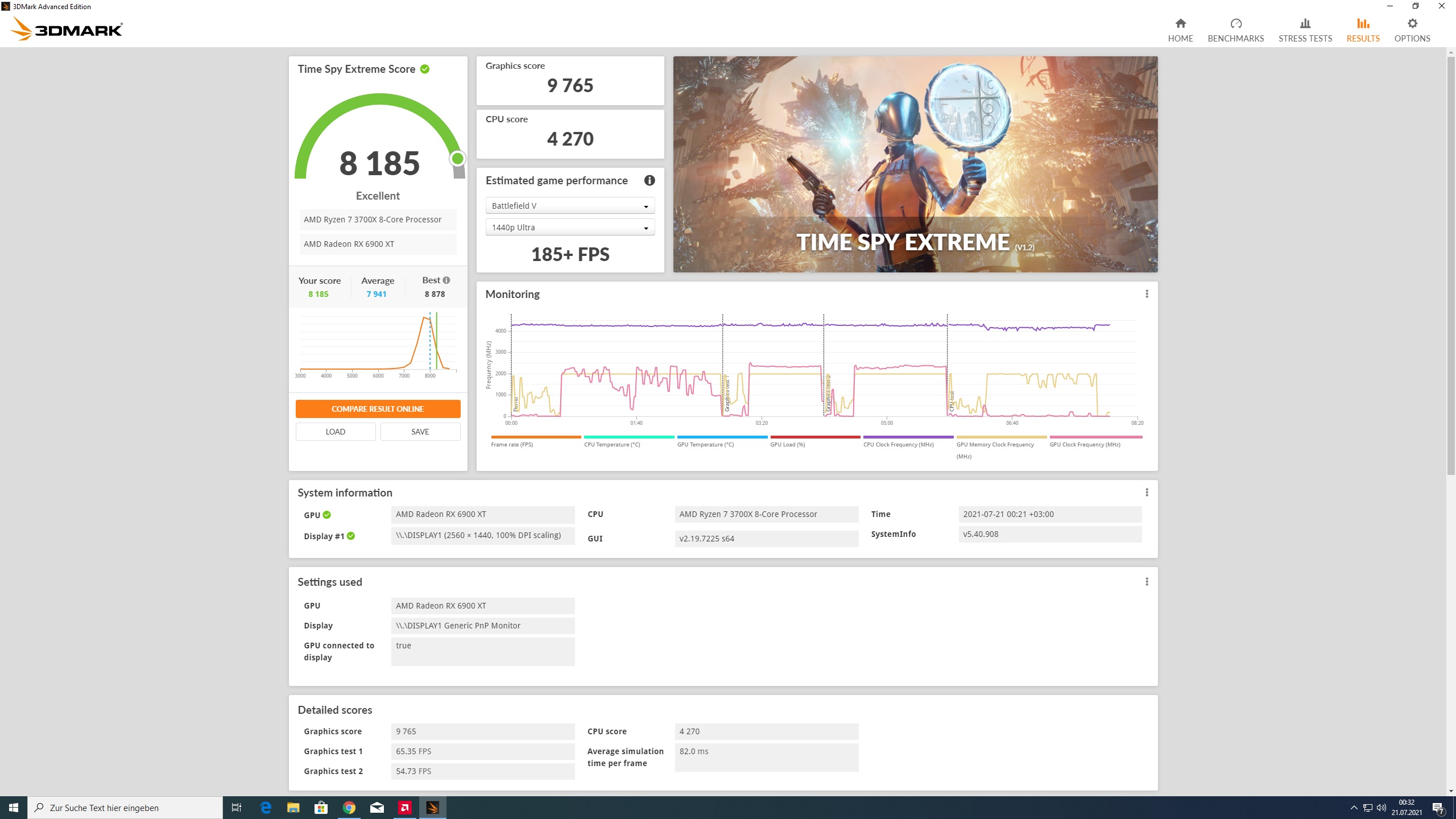Click the Load button
Viewport: 1456px width, 819px height.
(335, 432)
